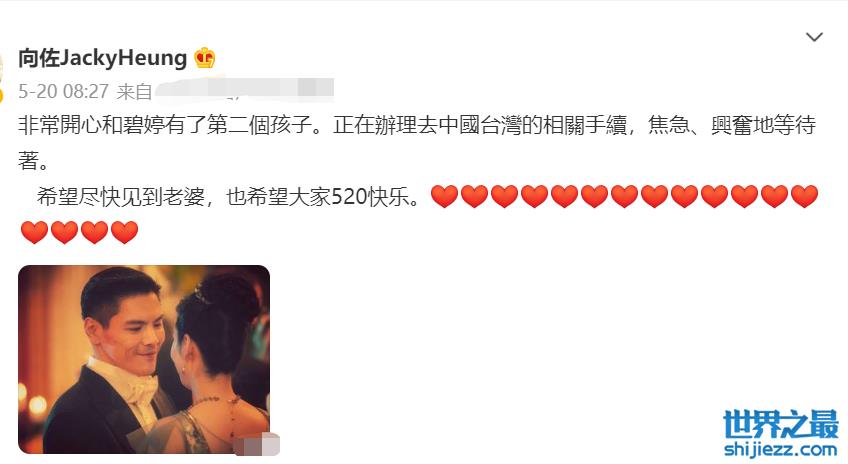Screen dimensions: 848x464
Task: Click the 世界之最 watermark logo
Action: (x=781, y=423)
